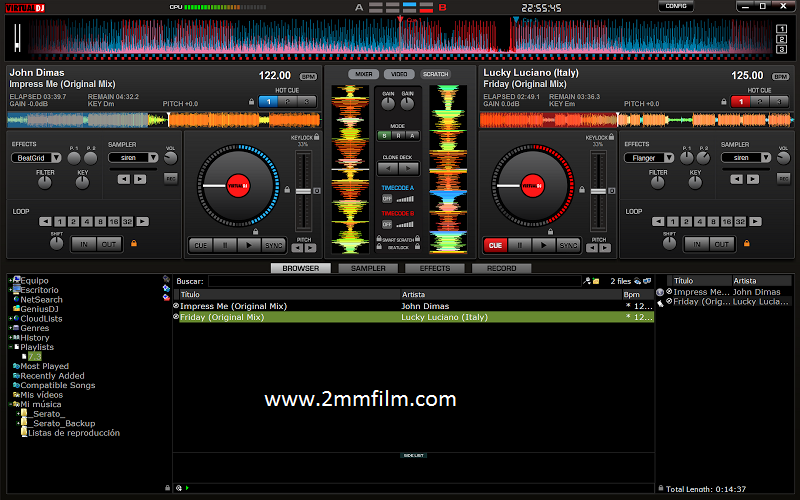This screenshot has width=800, height=500.
Task: Switch to the RECORD tab
Action: point(502,268)
